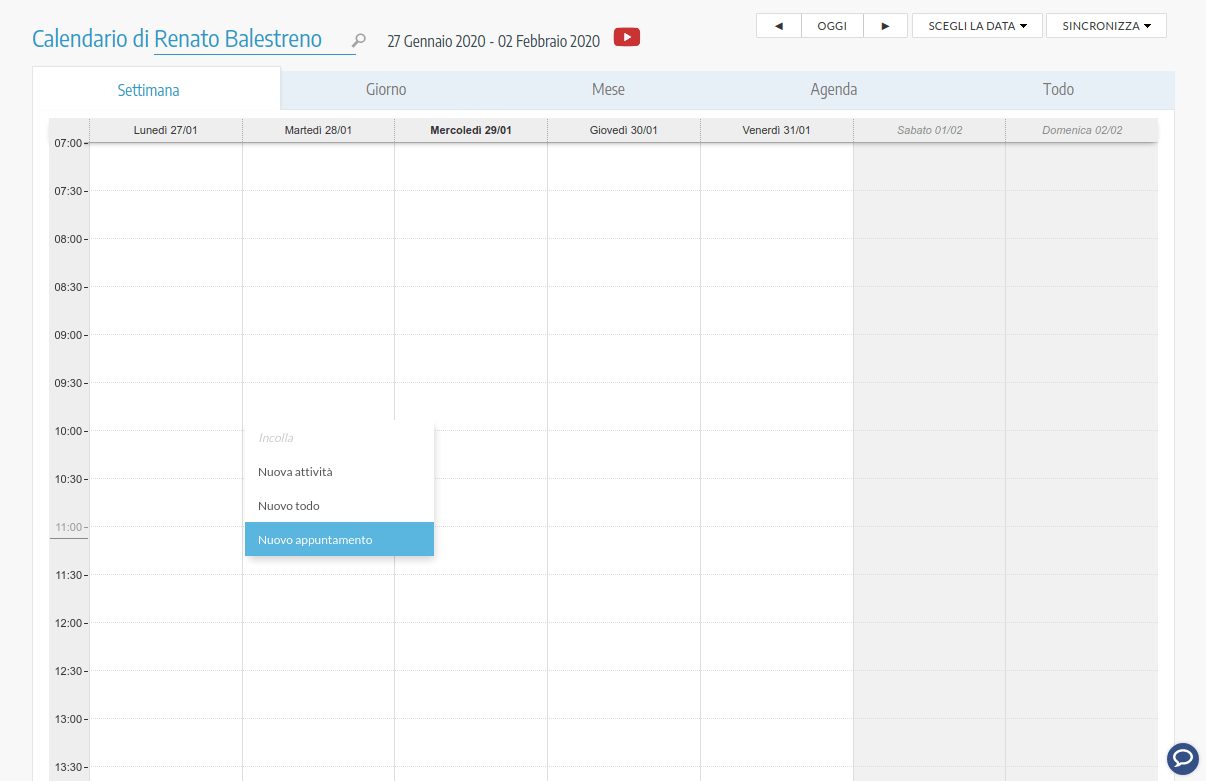The width and height of the screenshot is (1206, 781).
Task: Go to previous week with left arrow
Action: (x=779, y=26)
